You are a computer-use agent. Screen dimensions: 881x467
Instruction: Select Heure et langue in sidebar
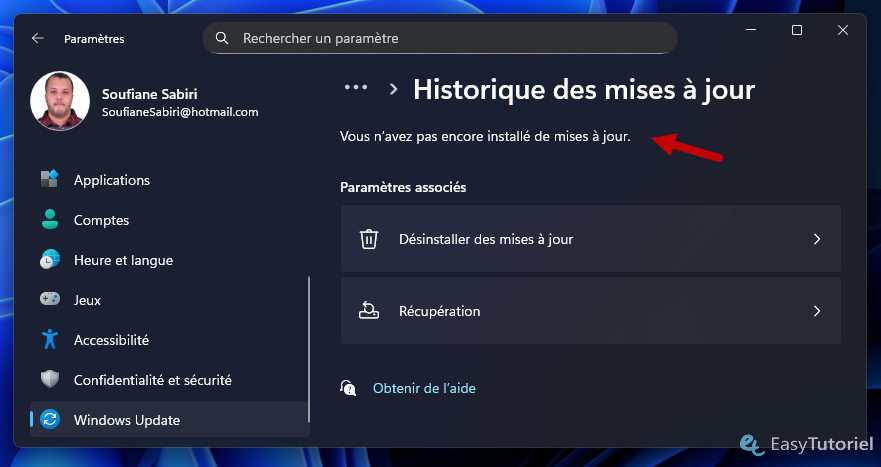tap(123, 260)
